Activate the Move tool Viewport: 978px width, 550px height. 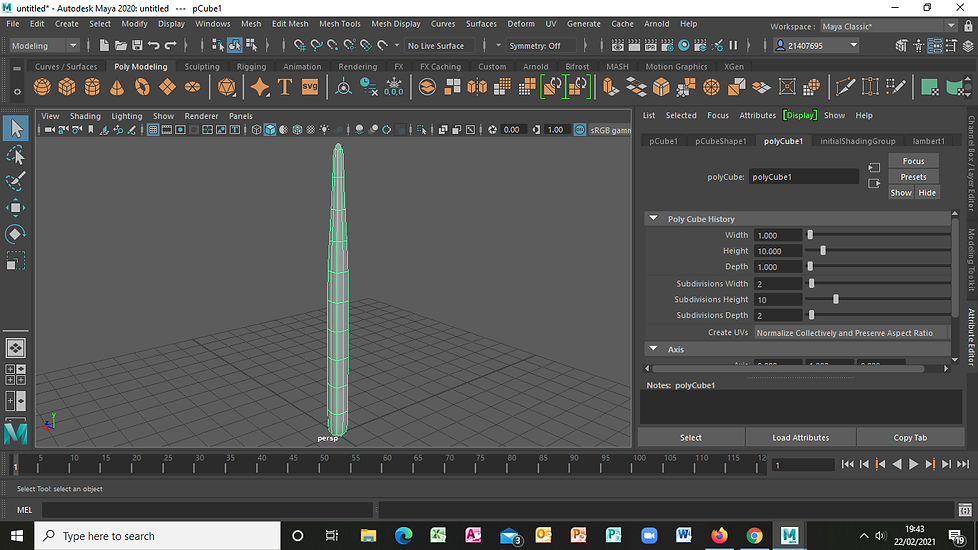point(16,208)
